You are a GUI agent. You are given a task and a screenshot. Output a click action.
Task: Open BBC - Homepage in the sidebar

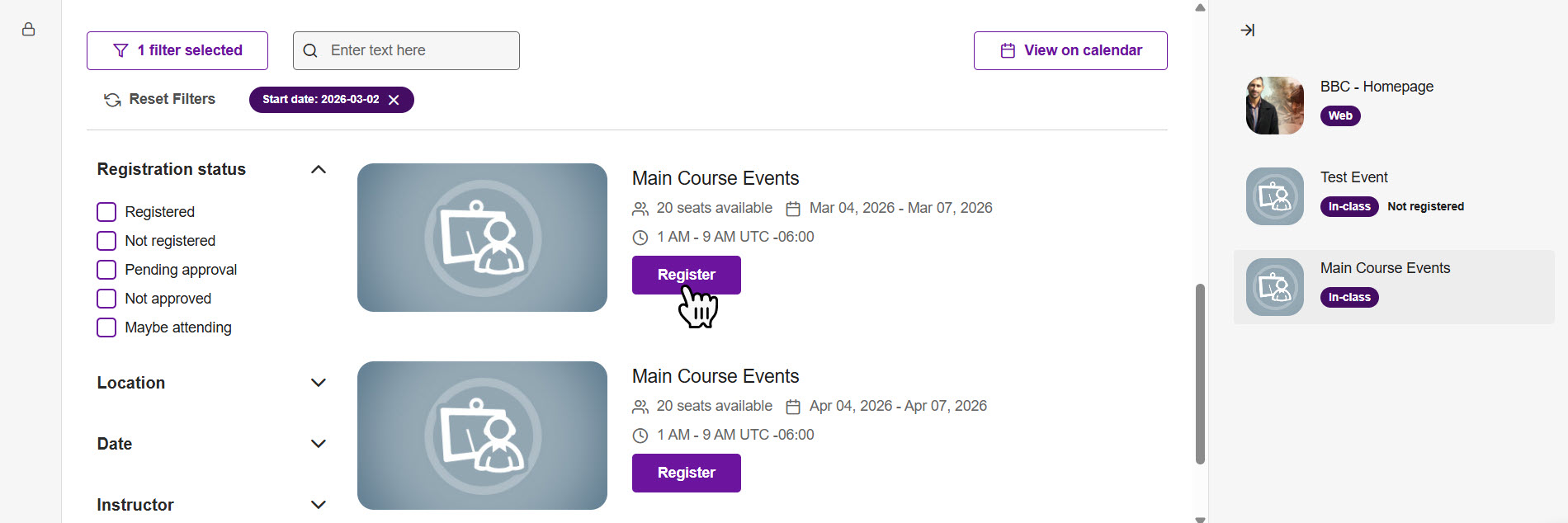(1377, 87)
